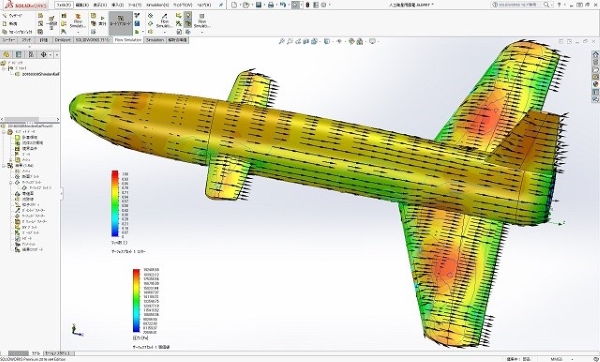The width and height of the screenshot is (600, 362).
Task: Toggle the home view icon on right task pane
Action: pos(595,55)
